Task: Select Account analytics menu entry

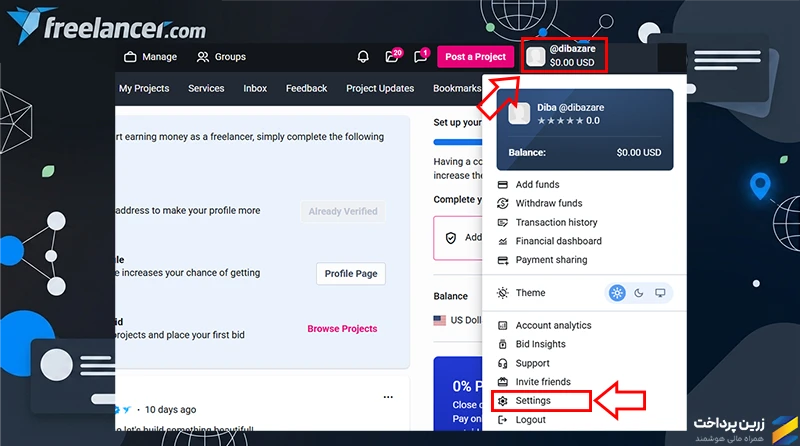Action: click(x=584, y=326)
